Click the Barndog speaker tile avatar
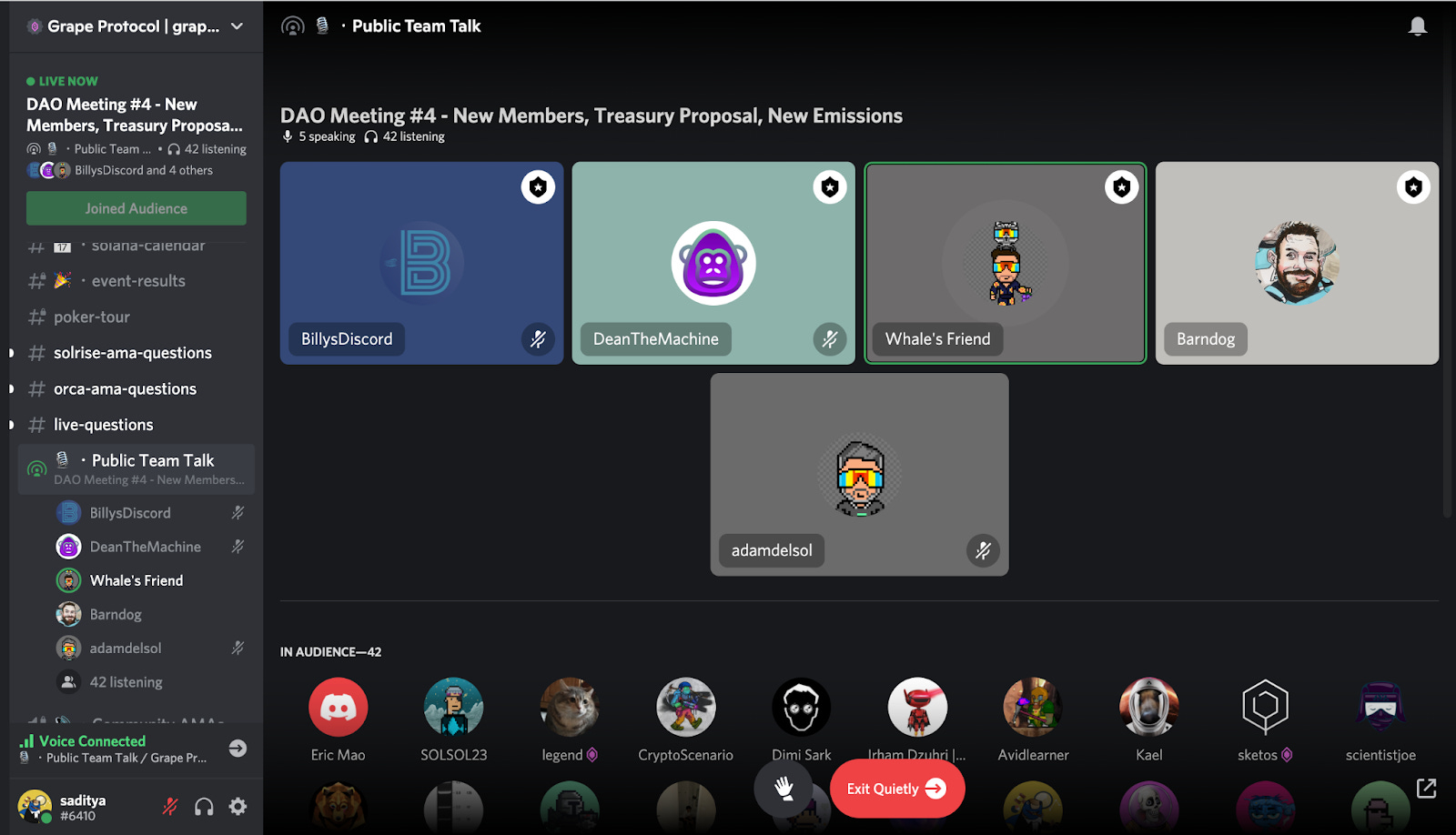The height and width of the screenshot is (835, 1456). click(1298, 263)
